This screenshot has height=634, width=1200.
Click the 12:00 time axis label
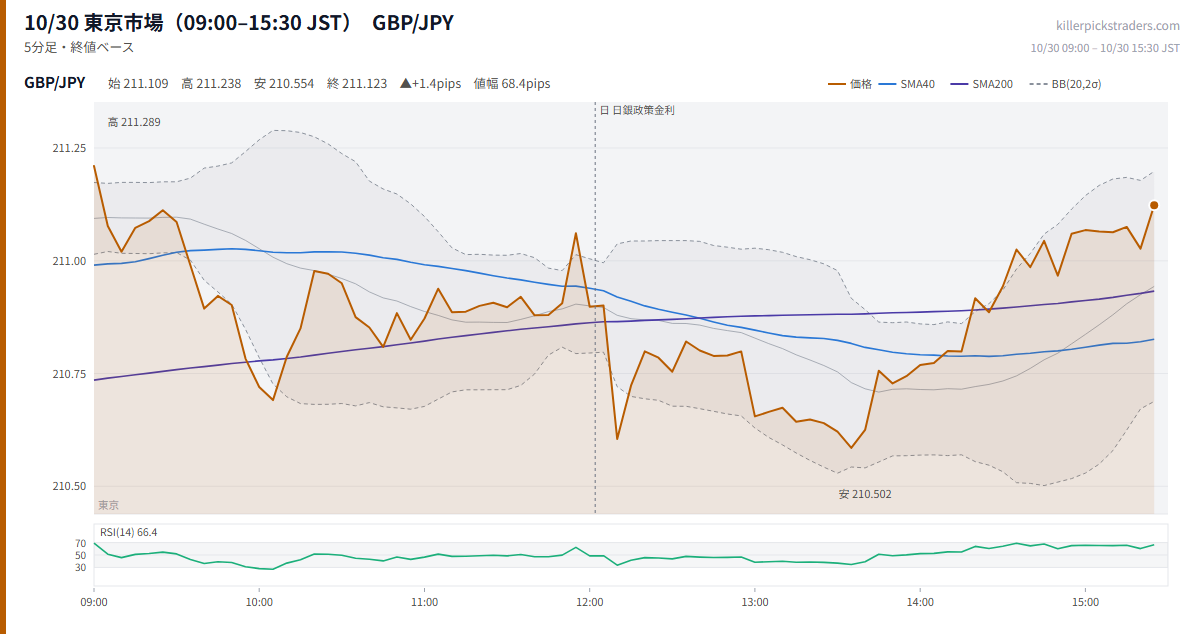click(590, 602)
